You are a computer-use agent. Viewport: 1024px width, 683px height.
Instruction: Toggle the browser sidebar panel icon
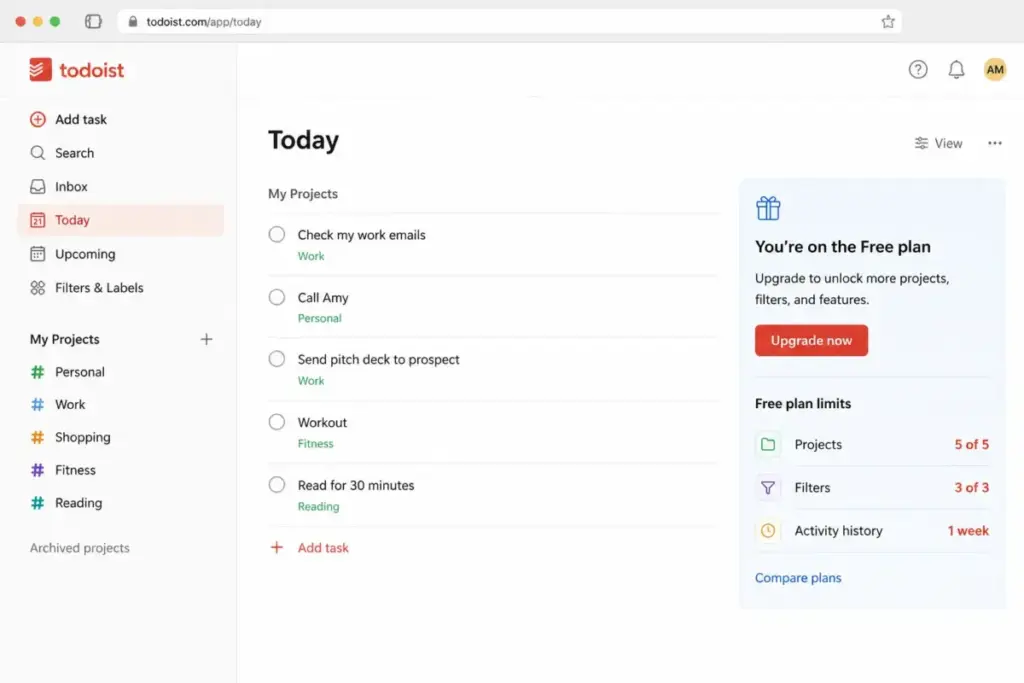pos(93,22)
